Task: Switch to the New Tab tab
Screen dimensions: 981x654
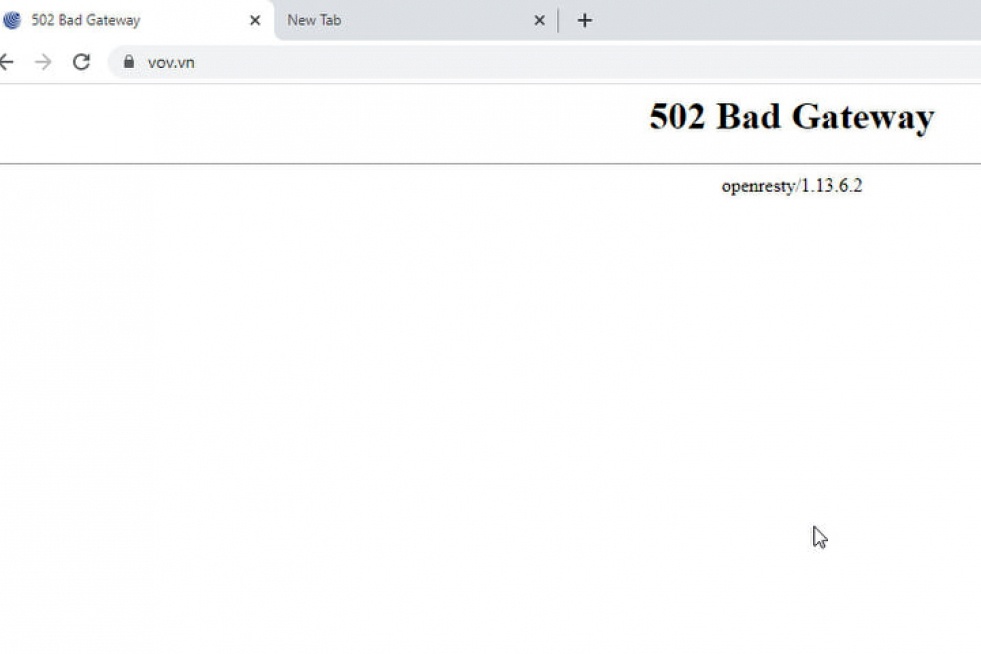Action: coord(400,20)
